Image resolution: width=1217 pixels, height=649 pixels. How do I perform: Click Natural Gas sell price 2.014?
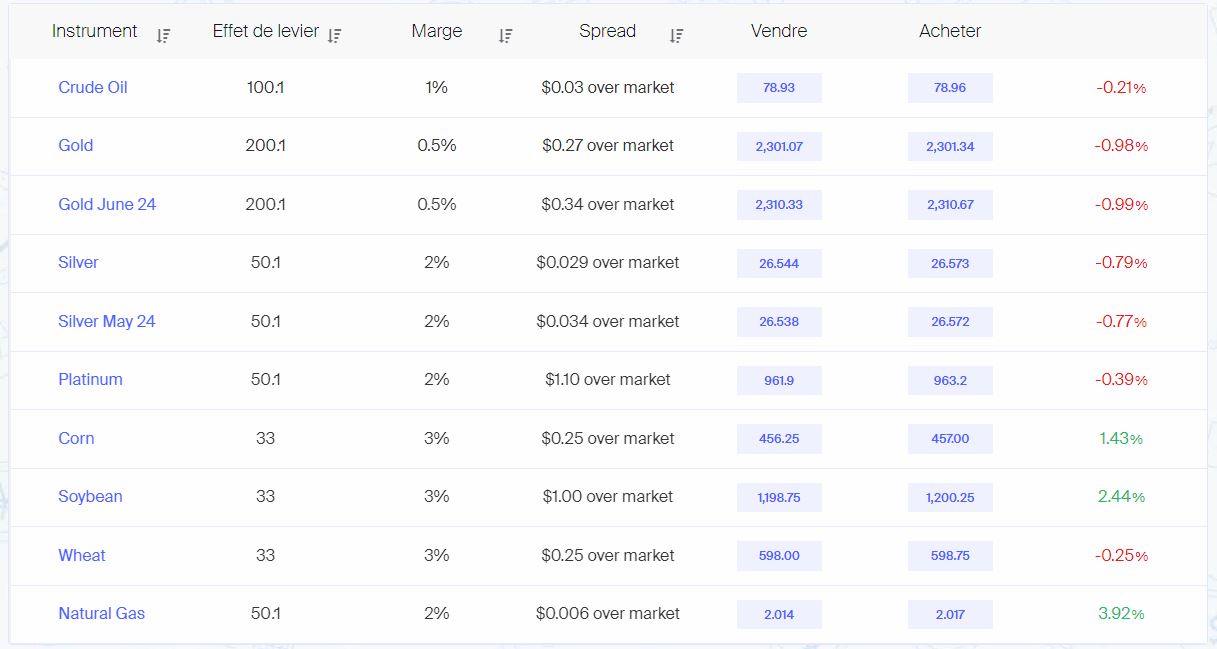(x=779, y=614)
